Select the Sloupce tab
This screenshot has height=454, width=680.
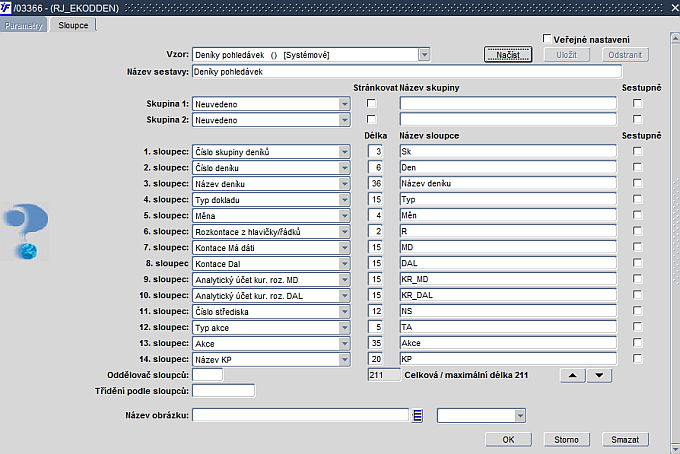73,25
